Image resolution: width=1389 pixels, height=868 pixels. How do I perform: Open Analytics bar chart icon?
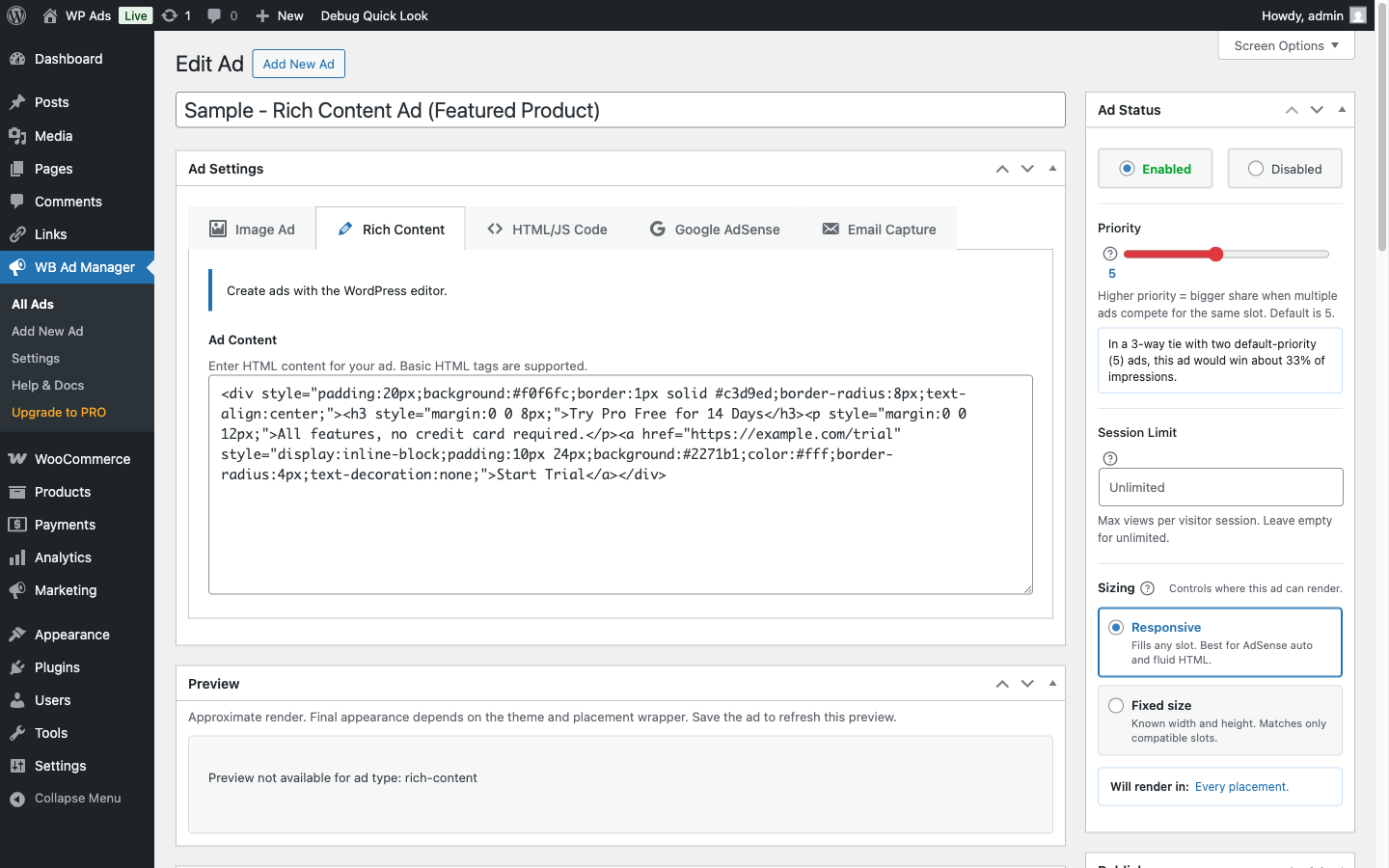tap(17, 557)
